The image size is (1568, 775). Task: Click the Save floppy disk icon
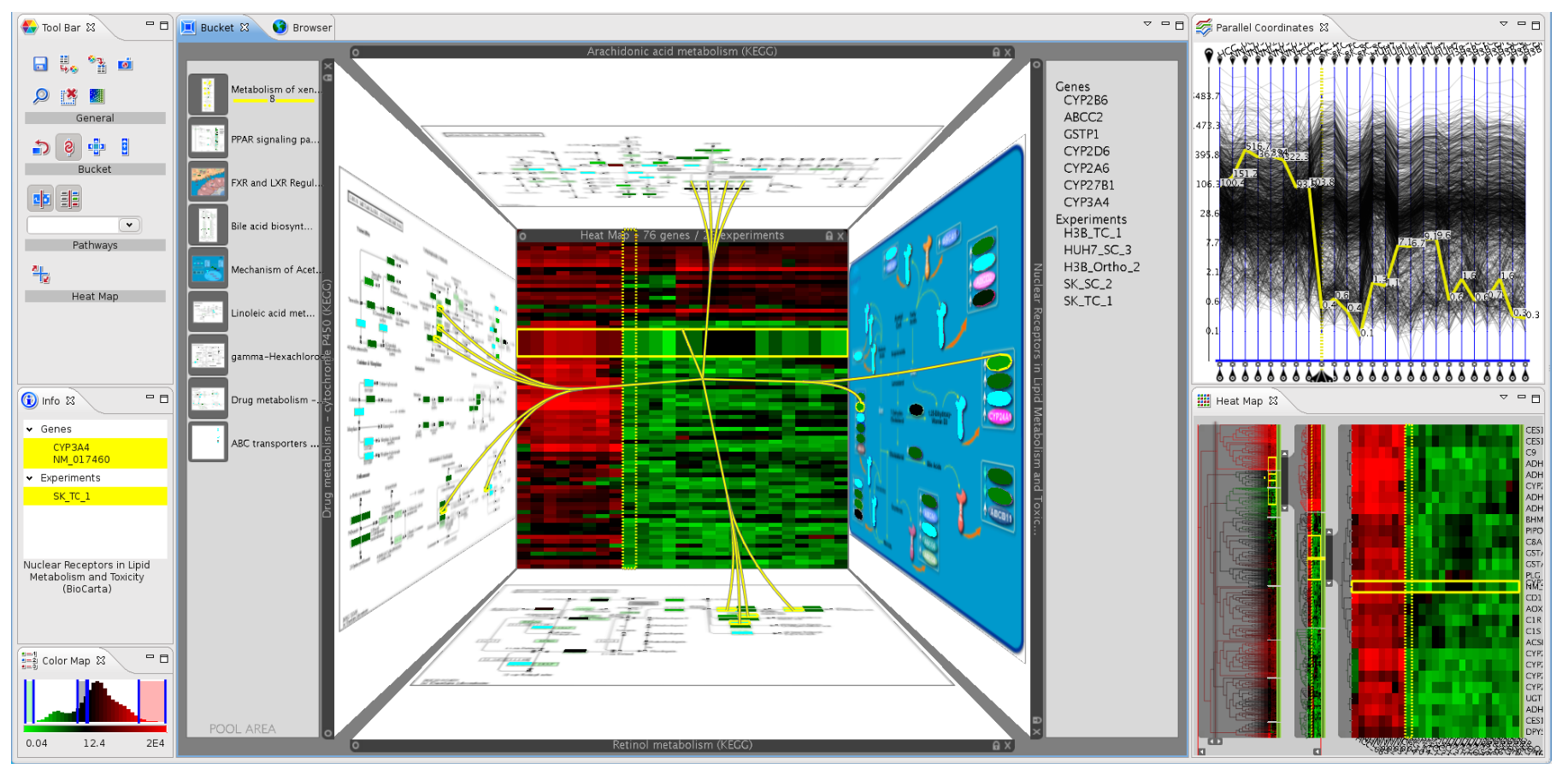[40, 64]
